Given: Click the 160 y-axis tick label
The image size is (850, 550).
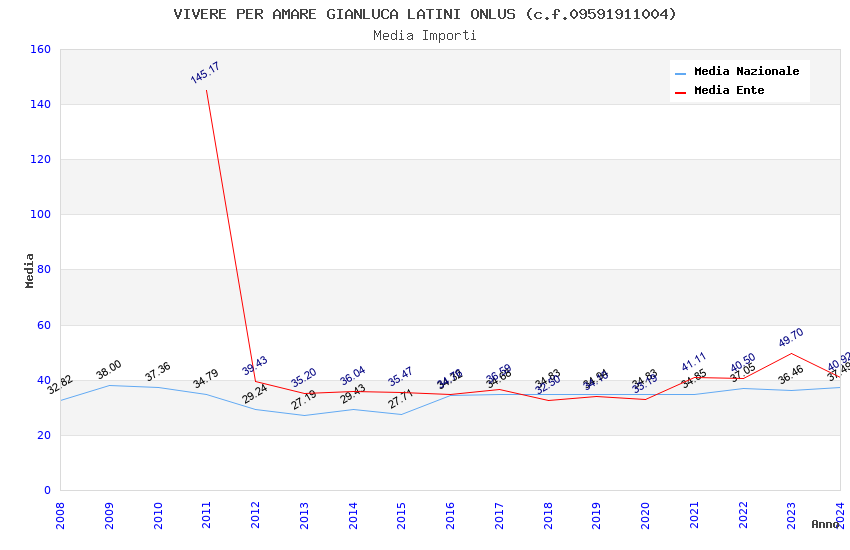Looking at the screenshot, I should pos(40,49).
